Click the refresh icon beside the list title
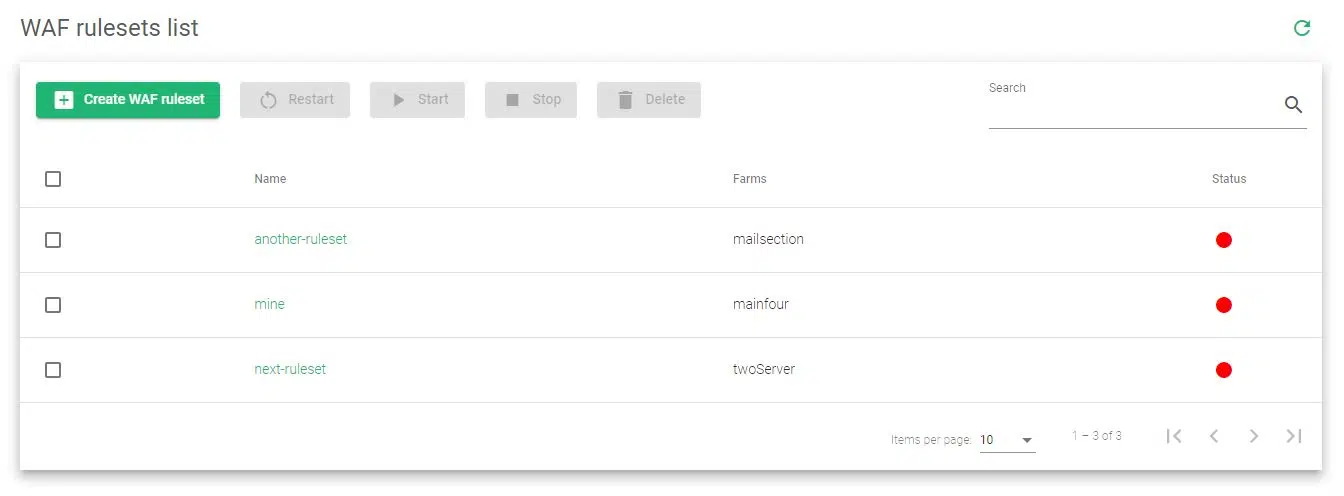 tap(1301, 28)
